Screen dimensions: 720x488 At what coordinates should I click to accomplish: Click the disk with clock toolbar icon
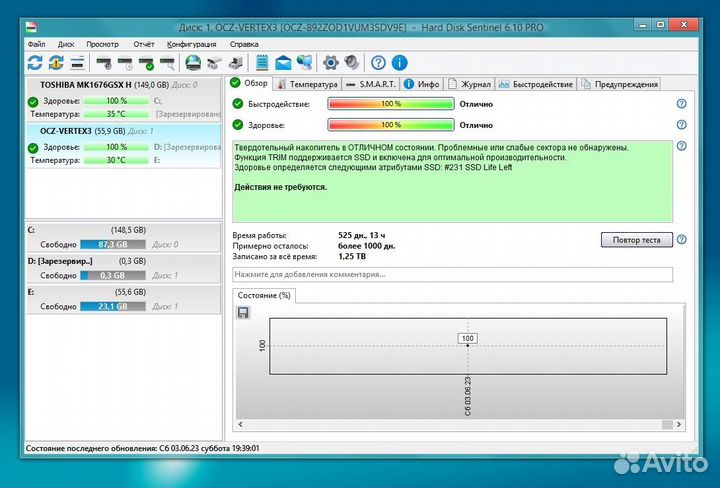(x=125, y=63)
